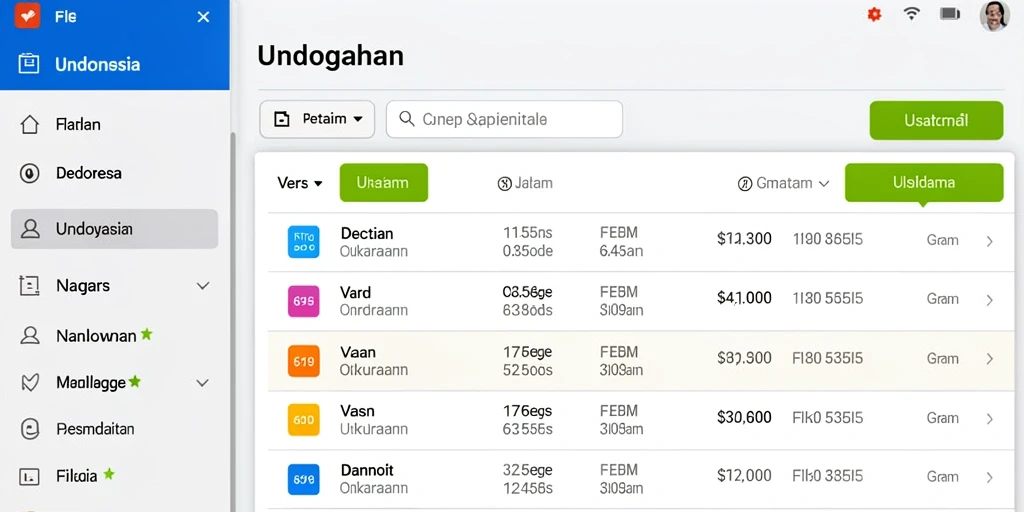Click the green Ukaarn button
1024x512 pixels.
pos(383,183)
